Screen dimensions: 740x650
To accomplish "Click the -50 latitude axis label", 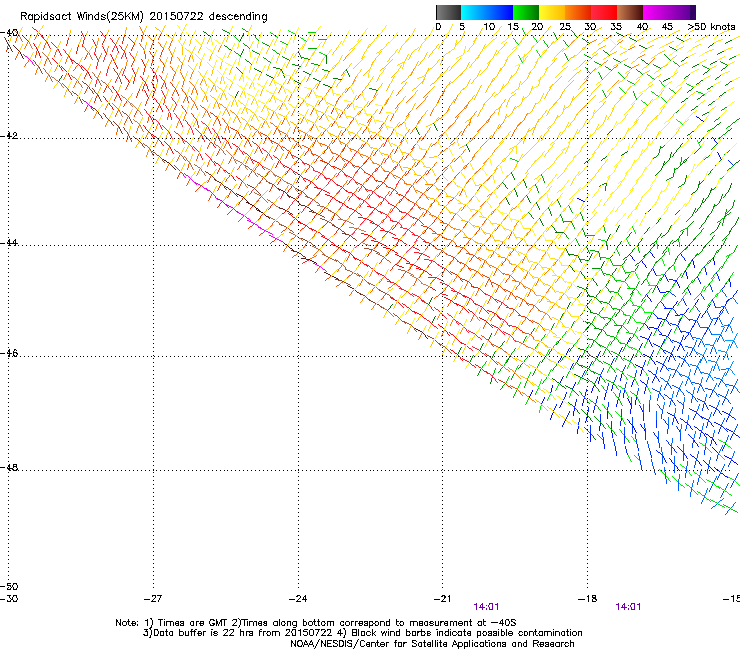I will pyautogui.click(x=9, y=587).
